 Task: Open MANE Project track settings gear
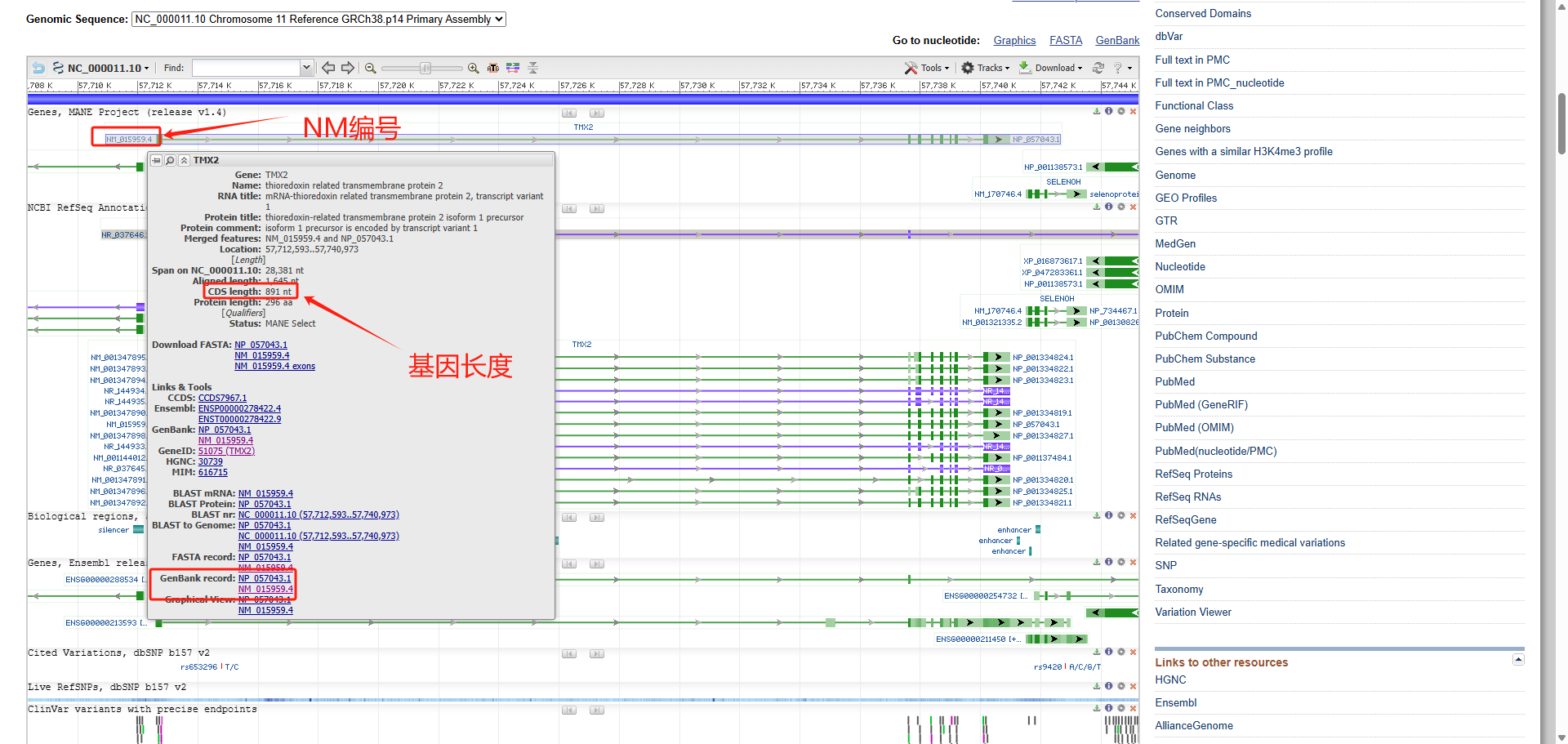pyautogui.click(x=1121, y=111)
